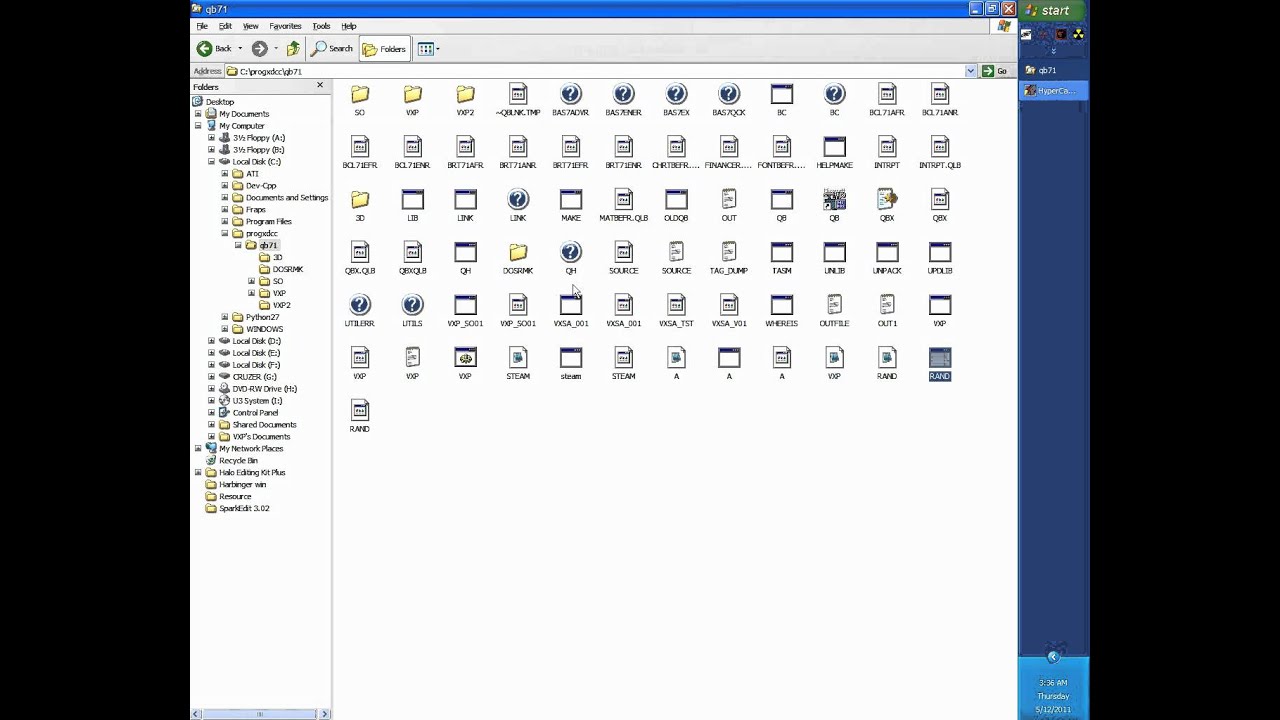Expand the WINDOWS folder node
1280x720 pixels.
(x=225, y=329)
